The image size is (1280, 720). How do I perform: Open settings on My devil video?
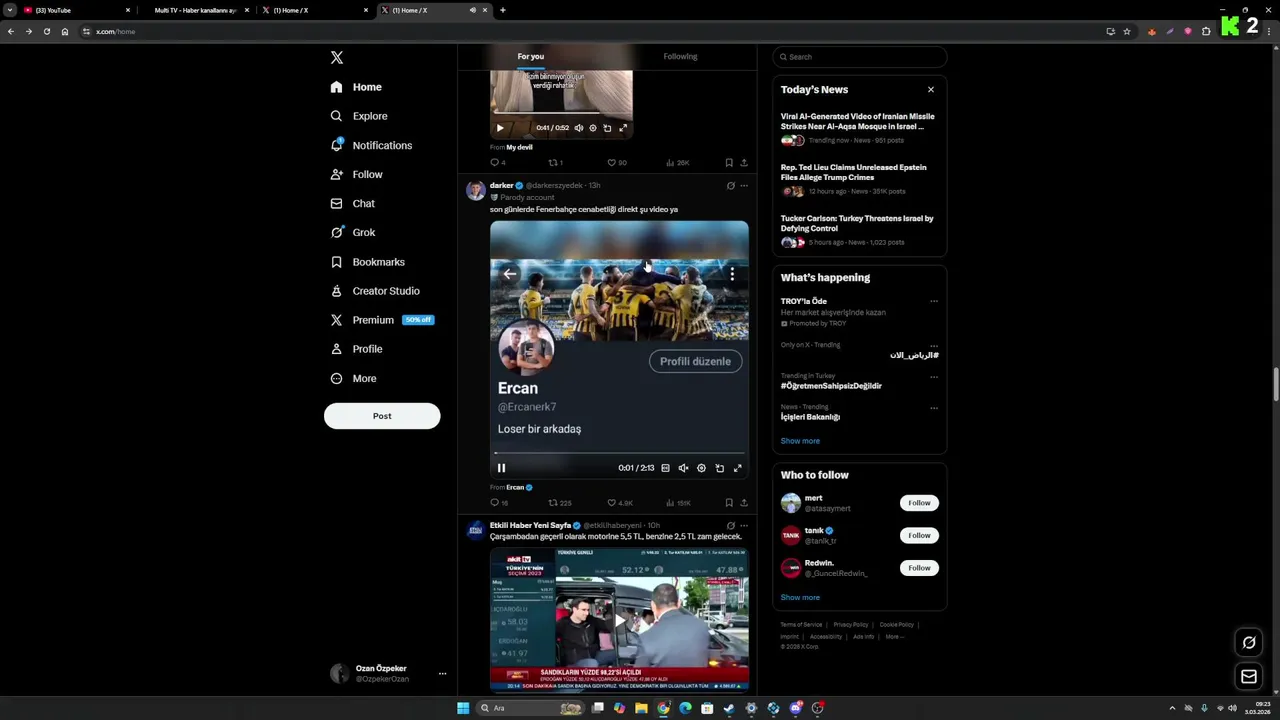tap(593, 128)
